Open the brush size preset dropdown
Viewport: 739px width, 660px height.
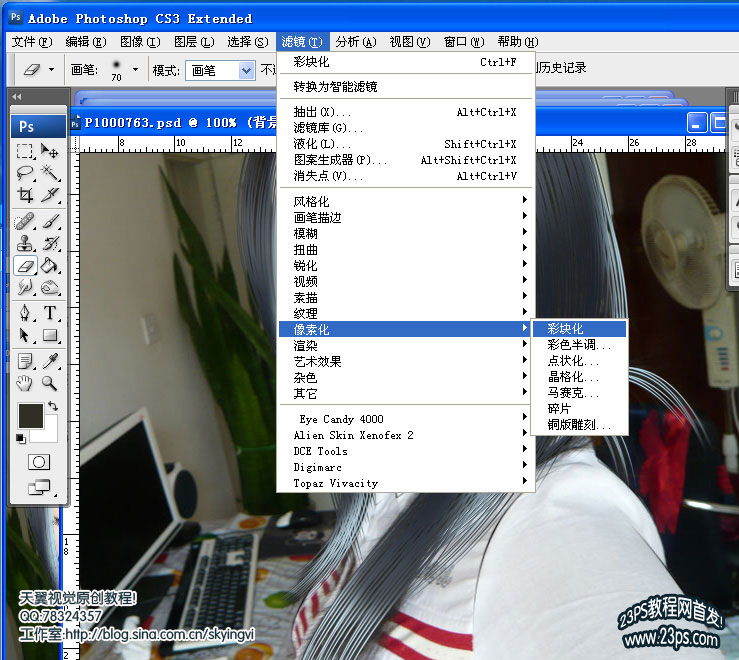tap(135, 70)
